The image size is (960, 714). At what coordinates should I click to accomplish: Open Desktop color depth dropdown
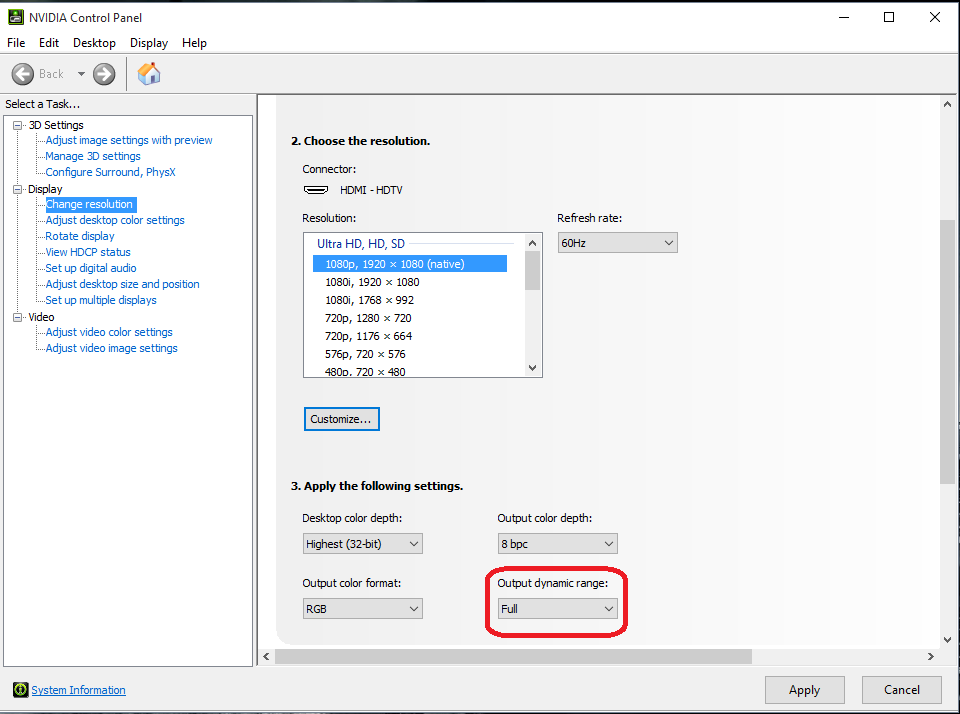(362, 544)
